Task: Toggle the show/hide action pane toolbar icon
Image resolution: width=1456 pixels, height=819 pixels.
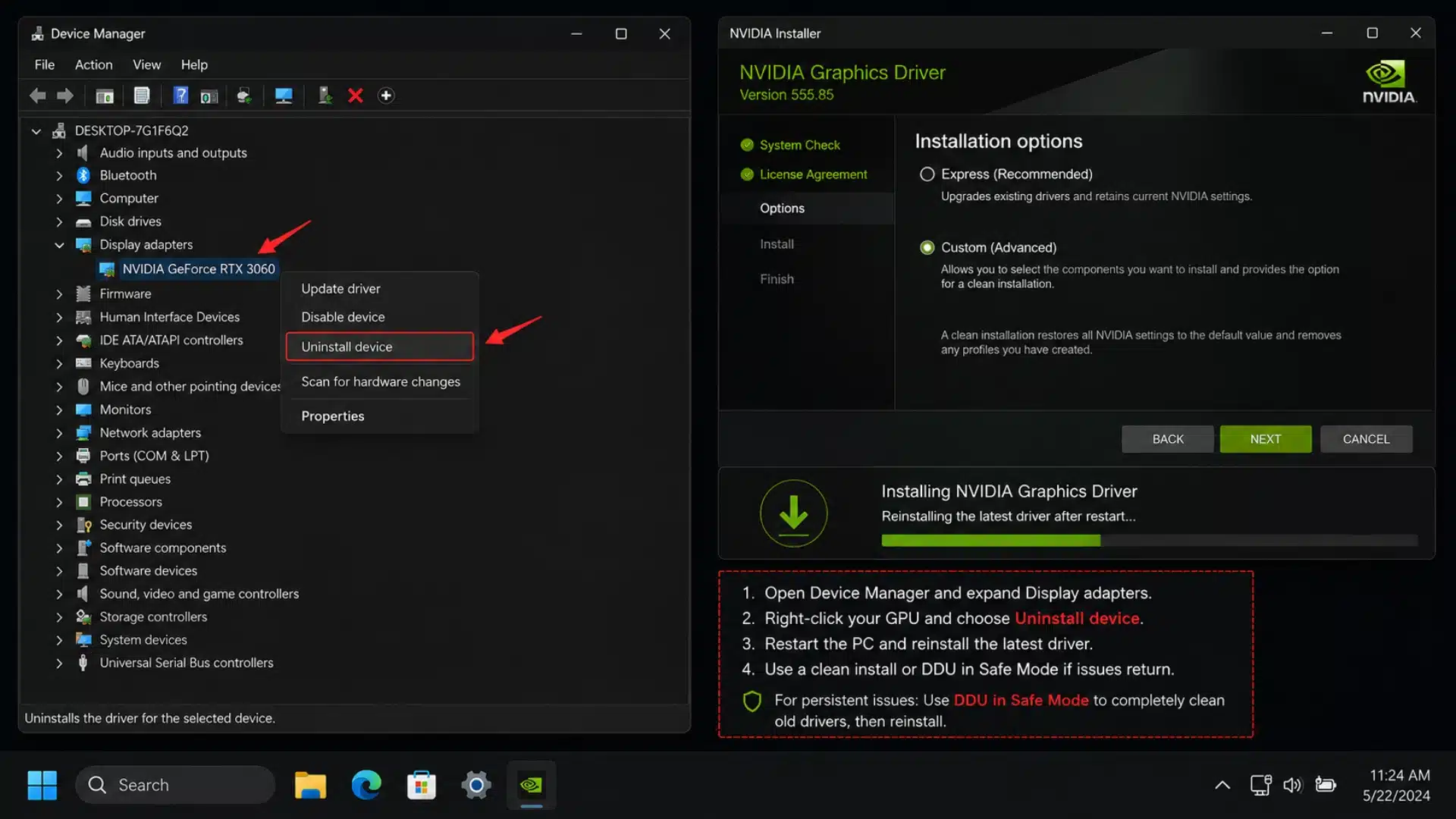Action: [209, 96]
